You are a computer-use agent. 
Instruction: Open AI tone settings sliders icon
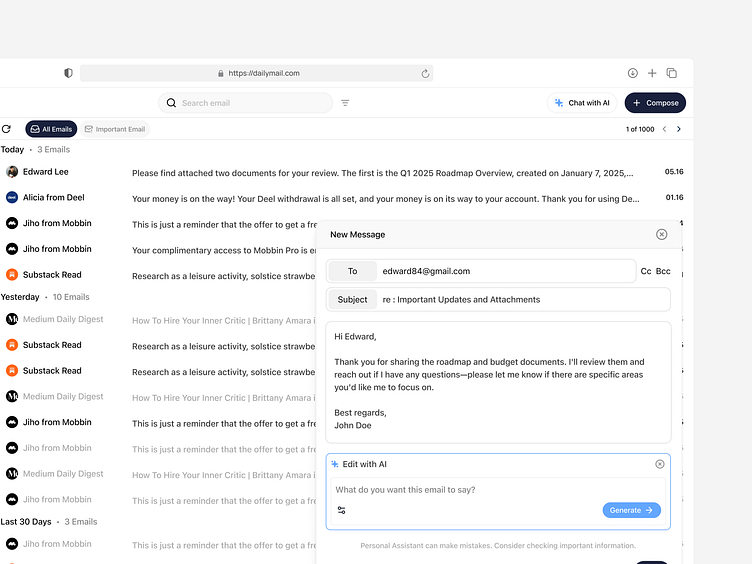341,510
